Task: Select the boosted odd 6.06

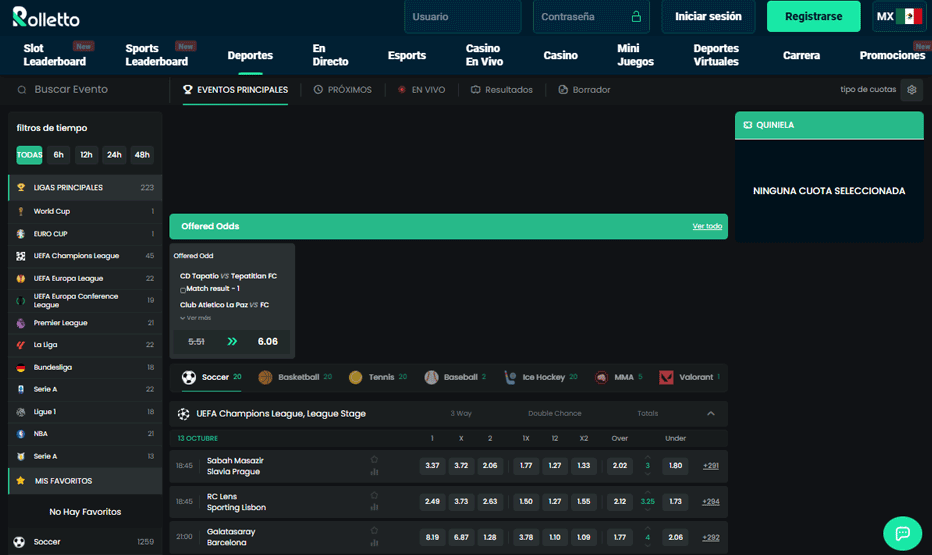Action: [267, 342]
